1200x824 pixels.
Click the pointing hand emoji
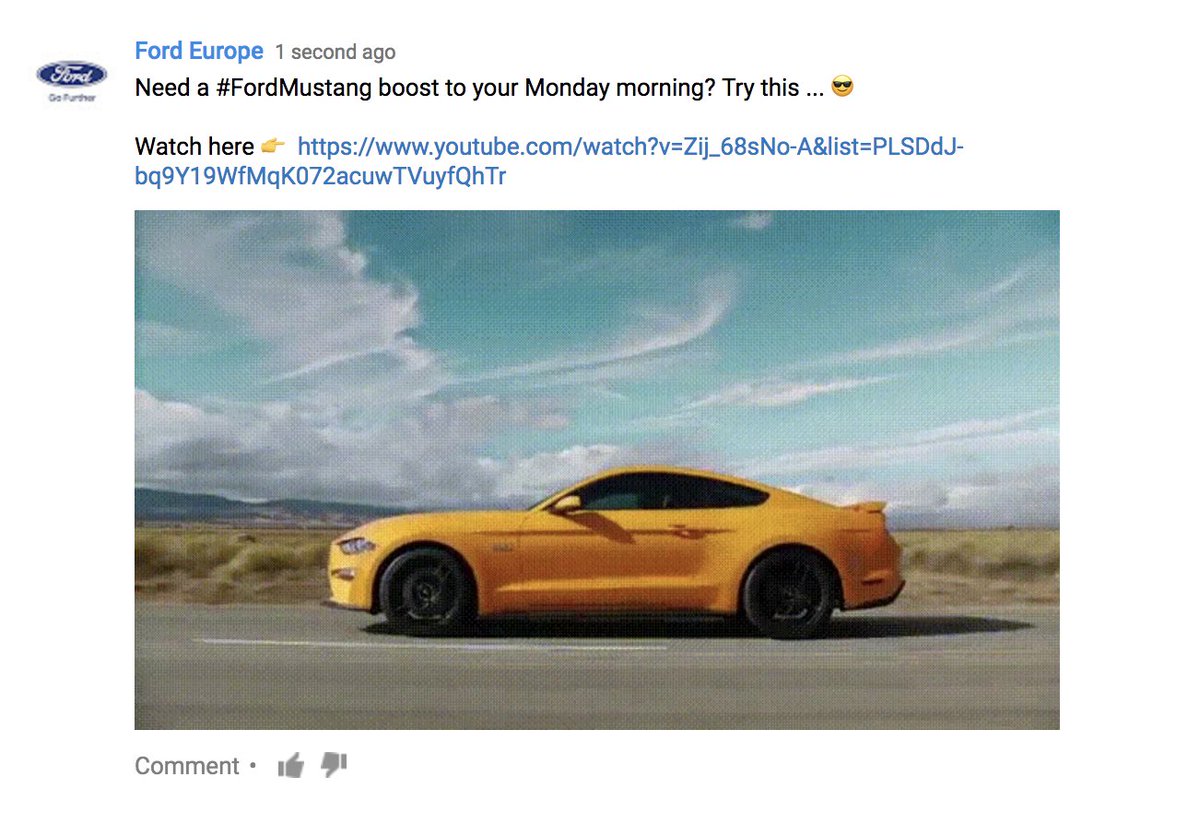273,147
